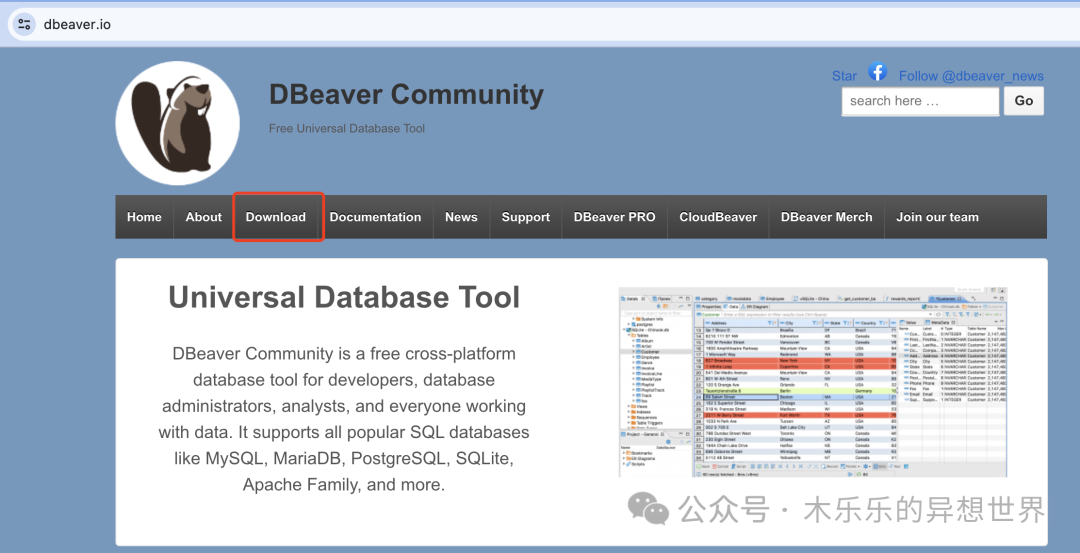Open the DBeaver PRO menu item

pyautogui.click(x=614, y=217)
